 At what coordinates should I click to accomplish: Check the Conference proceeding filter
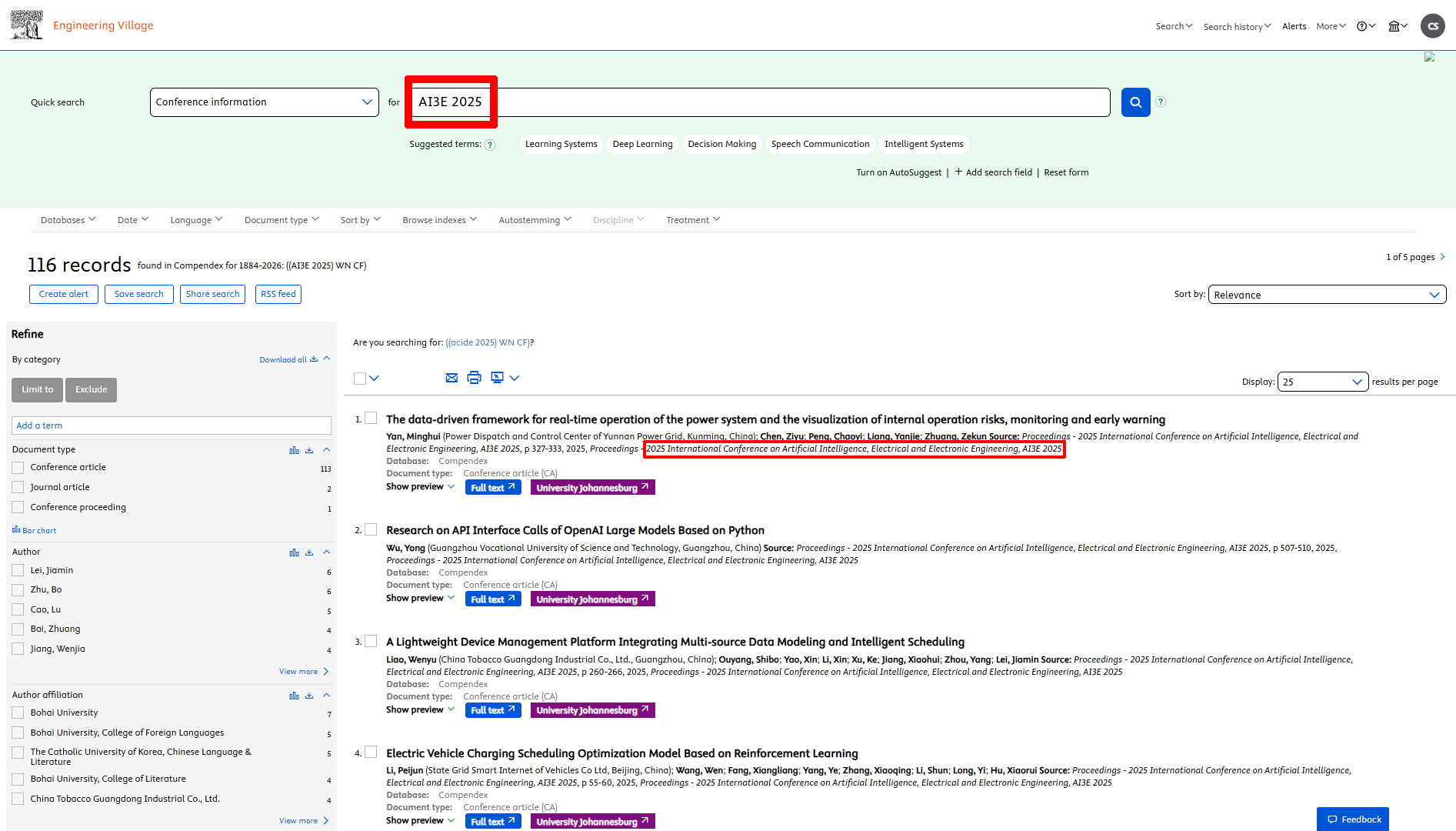(x=18, y=508)
